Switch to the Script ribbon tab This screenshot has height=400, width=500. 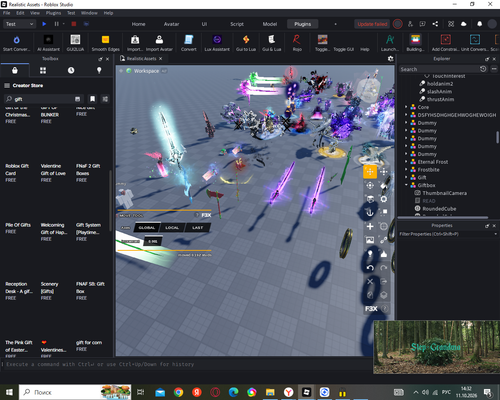click(x=237, y=24)
